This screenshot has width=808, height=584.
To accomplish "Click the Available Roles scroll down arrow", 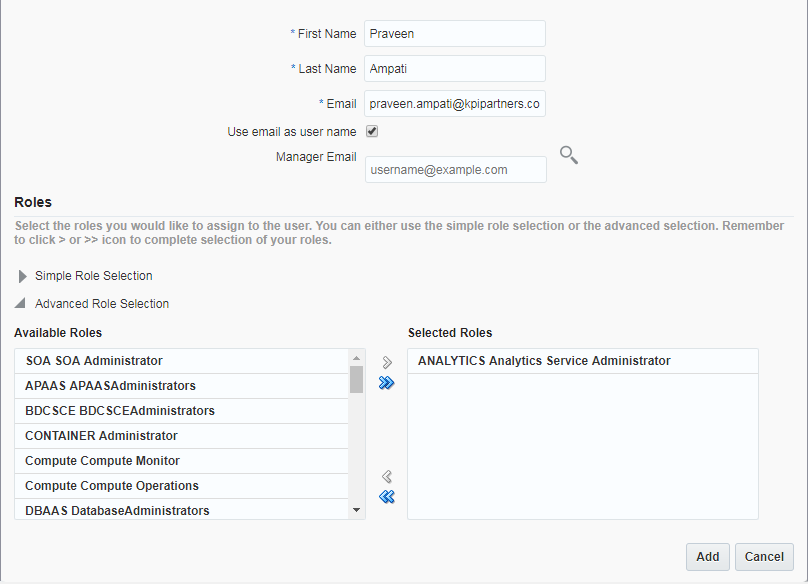I will 356,510.
